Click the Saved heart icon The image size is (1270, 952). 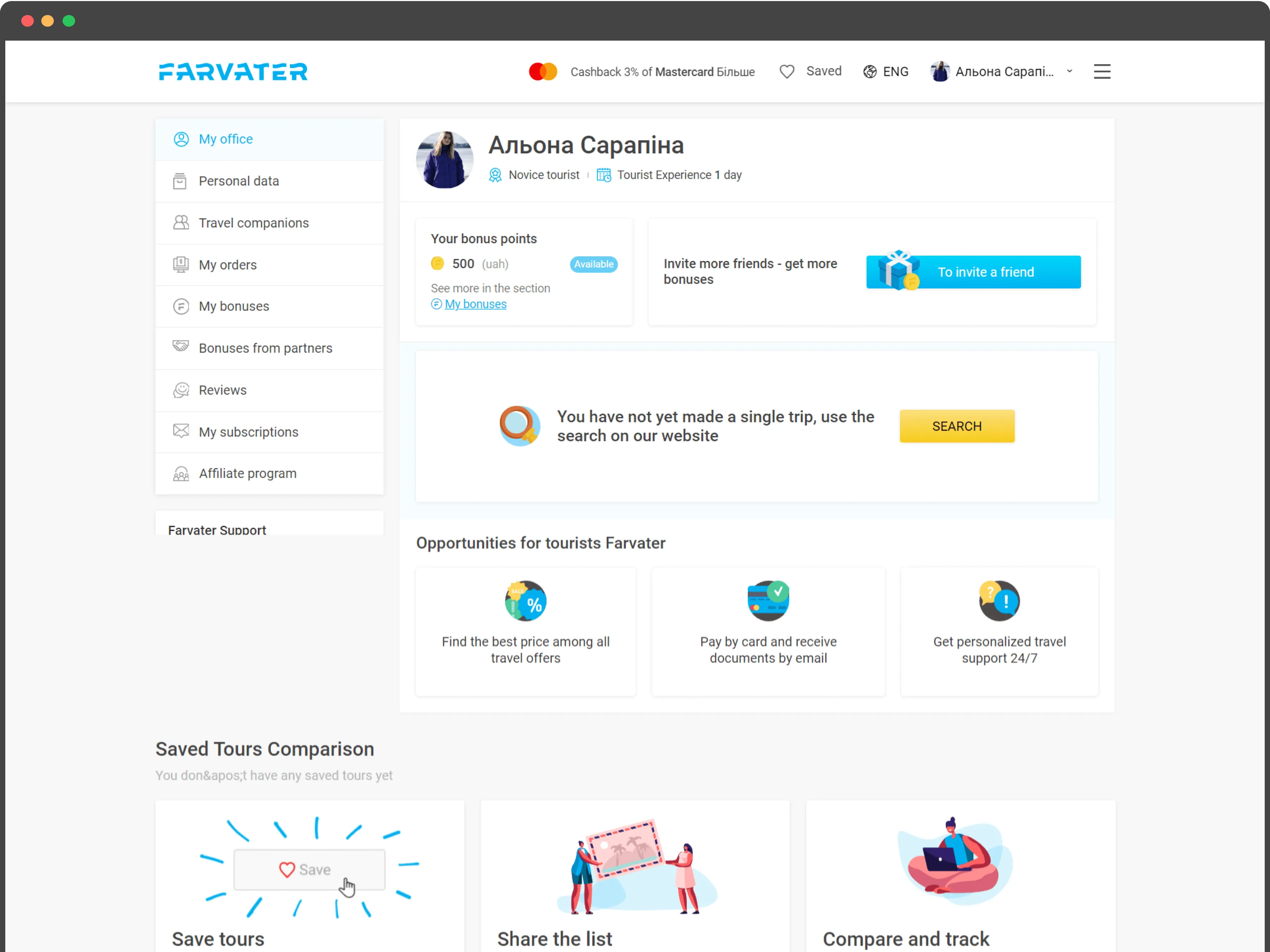(787, 72)
